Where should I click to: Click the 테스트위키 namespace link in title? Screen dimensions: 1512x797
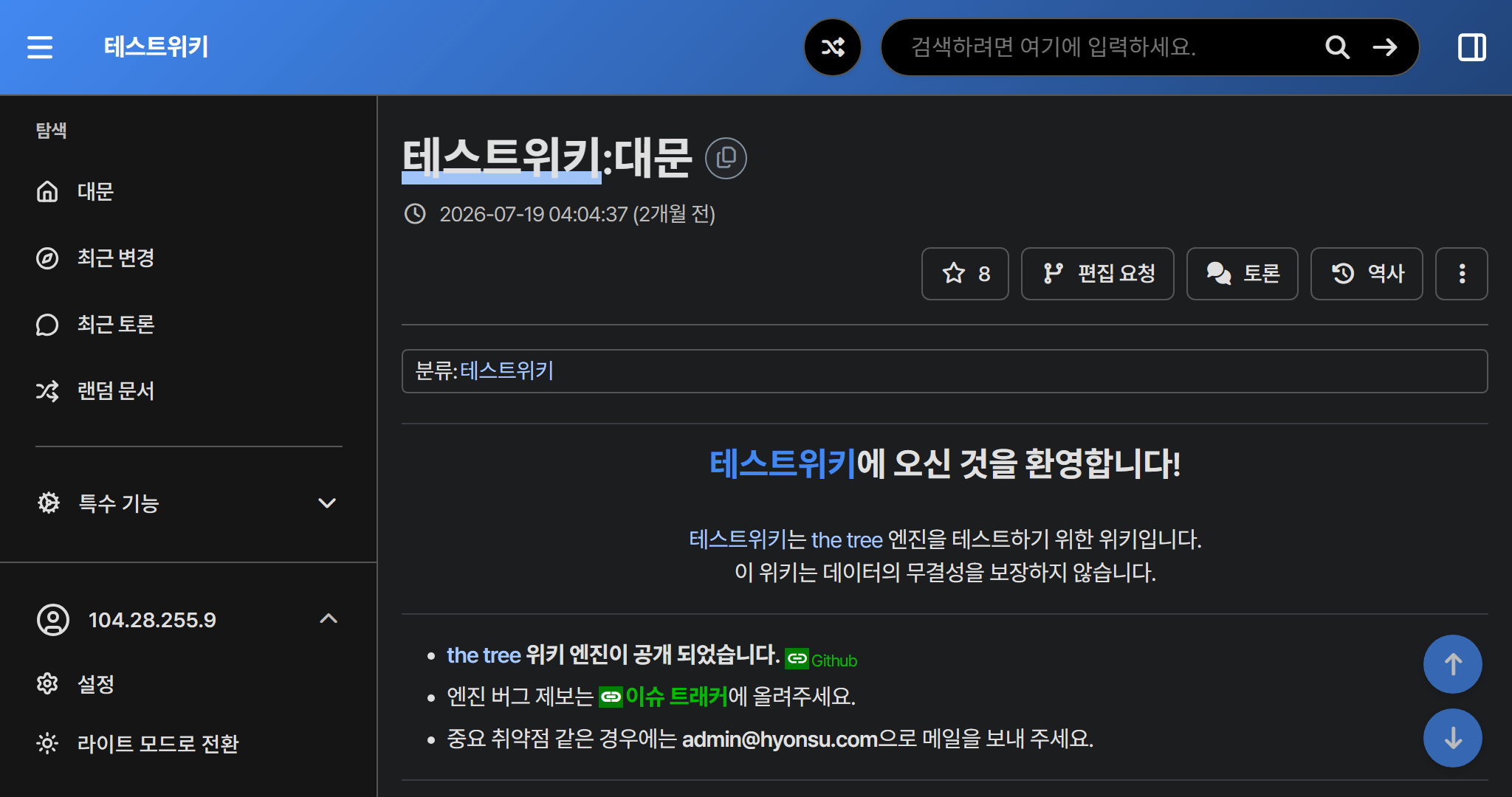point(501,158)
